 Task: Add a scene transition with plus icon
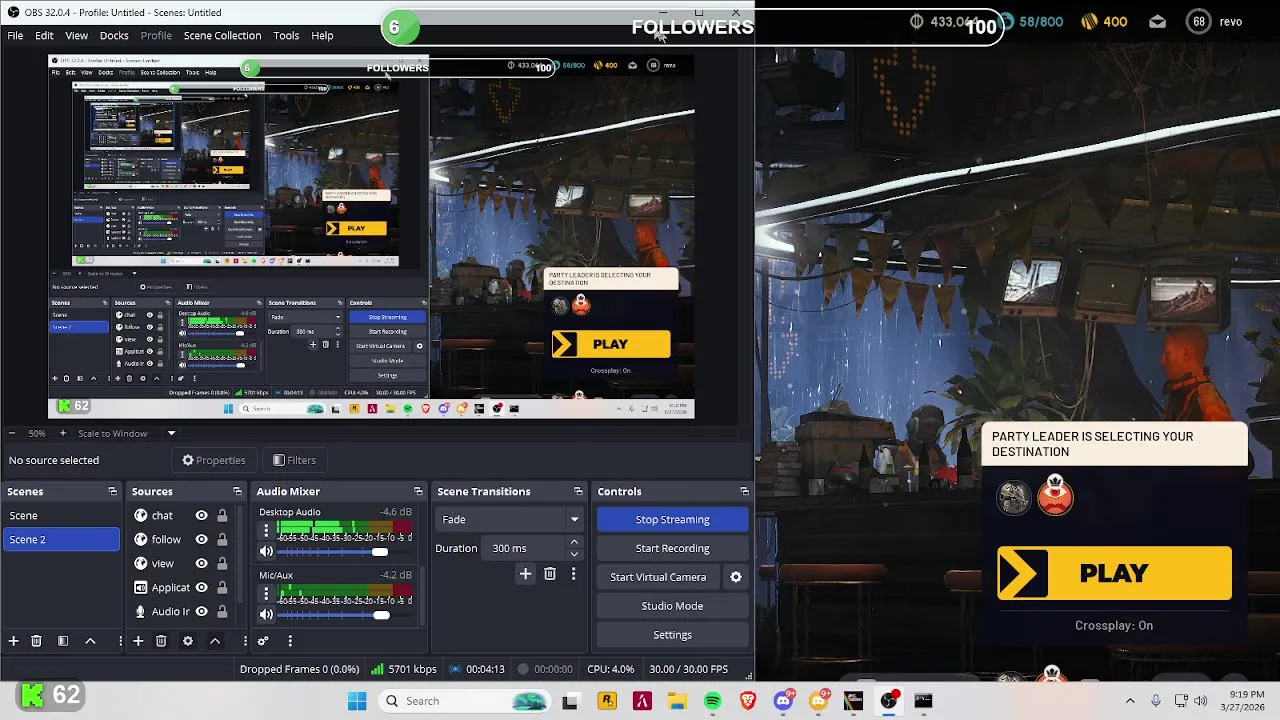(525, 574)
